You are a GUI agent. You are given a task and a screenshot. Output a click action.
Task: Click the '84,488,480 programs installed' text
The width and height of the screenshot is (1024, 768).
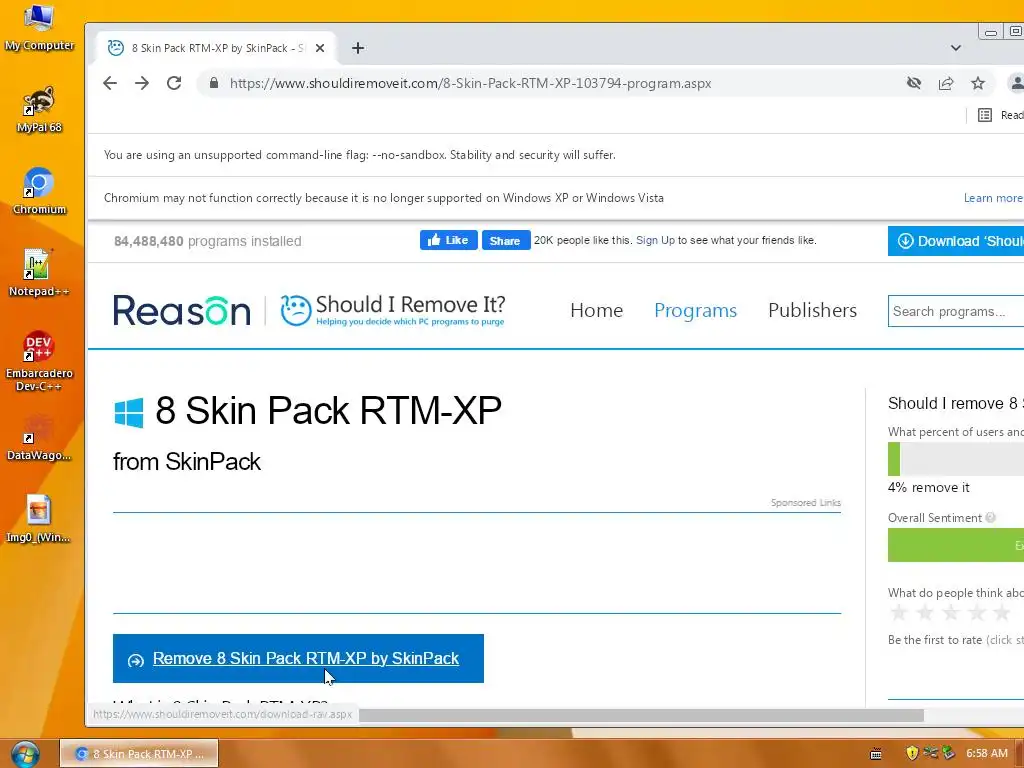pos(208,241)
